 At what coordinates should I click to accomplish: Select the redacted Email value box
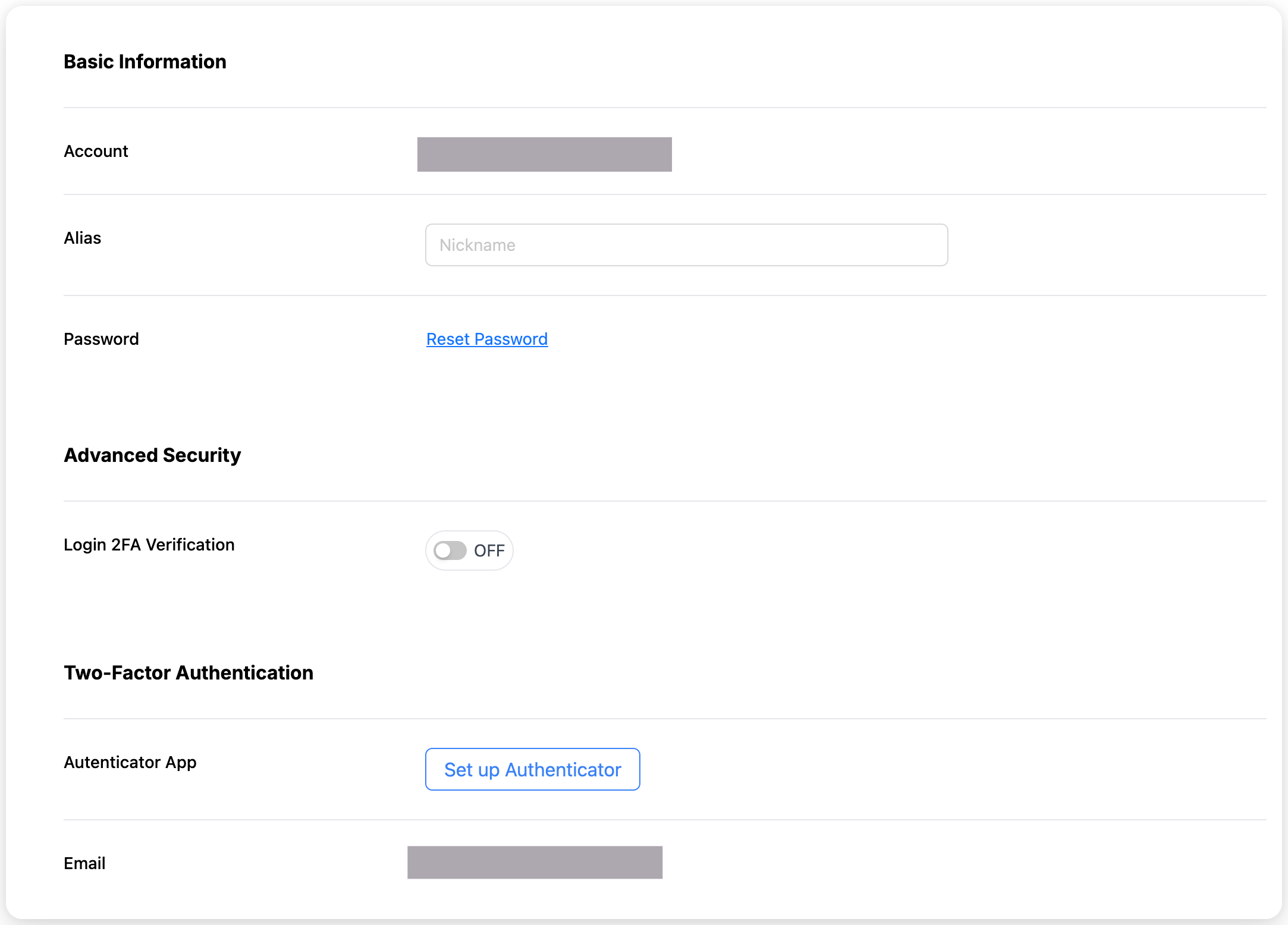tap(535, 863)
